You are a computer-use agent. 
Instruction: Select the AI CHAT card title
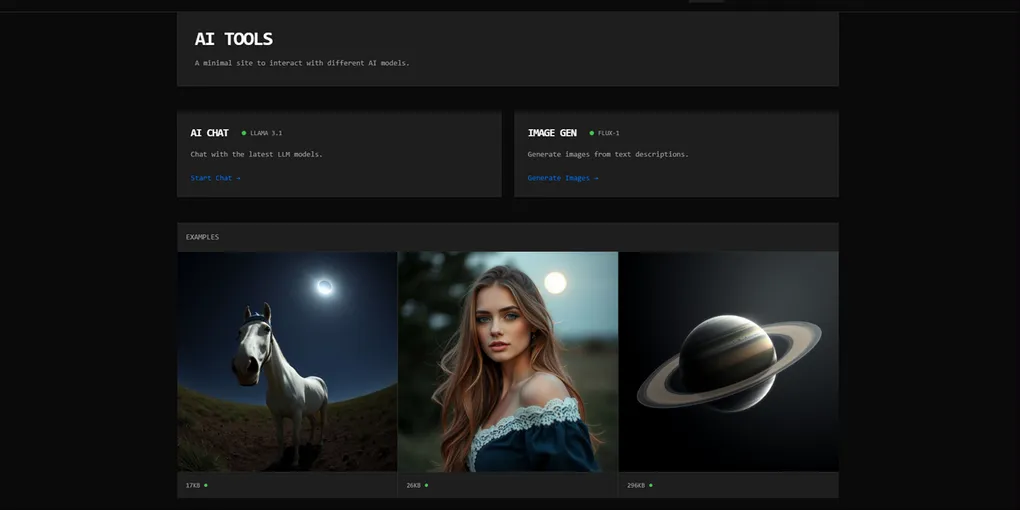click(209, 133)
